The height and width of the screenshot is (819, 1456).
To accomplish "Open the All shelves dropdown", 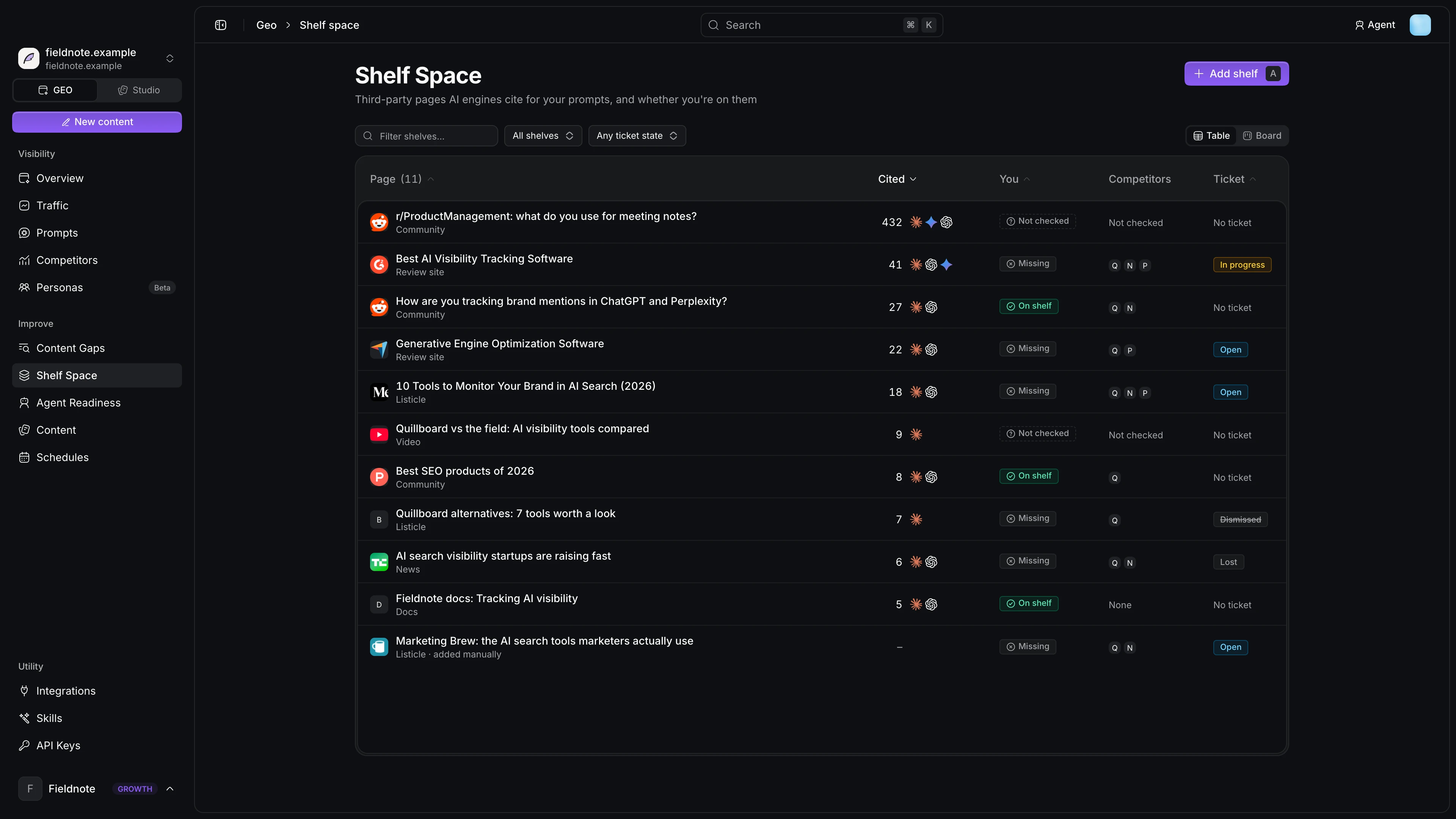I will point(543,136).
